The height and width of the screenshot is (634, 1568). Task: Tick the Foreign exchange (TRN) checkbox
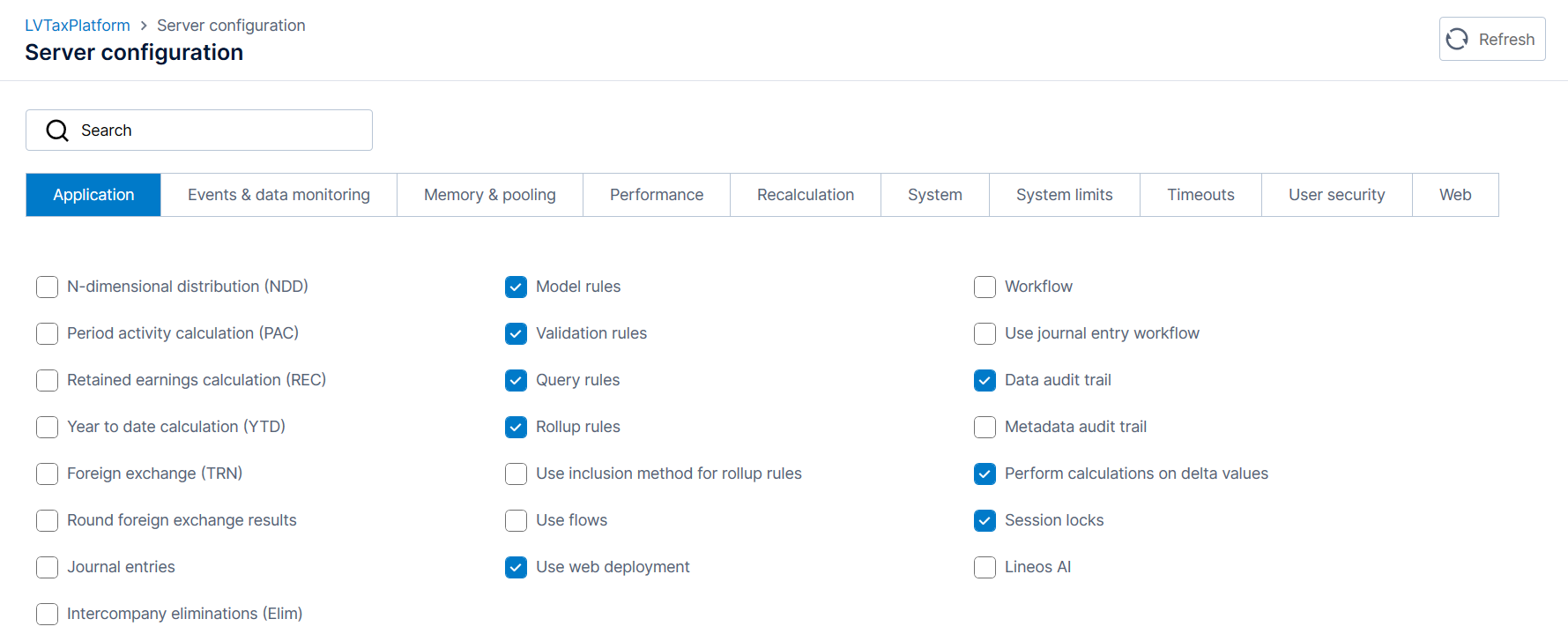click(x=48, y=474)
